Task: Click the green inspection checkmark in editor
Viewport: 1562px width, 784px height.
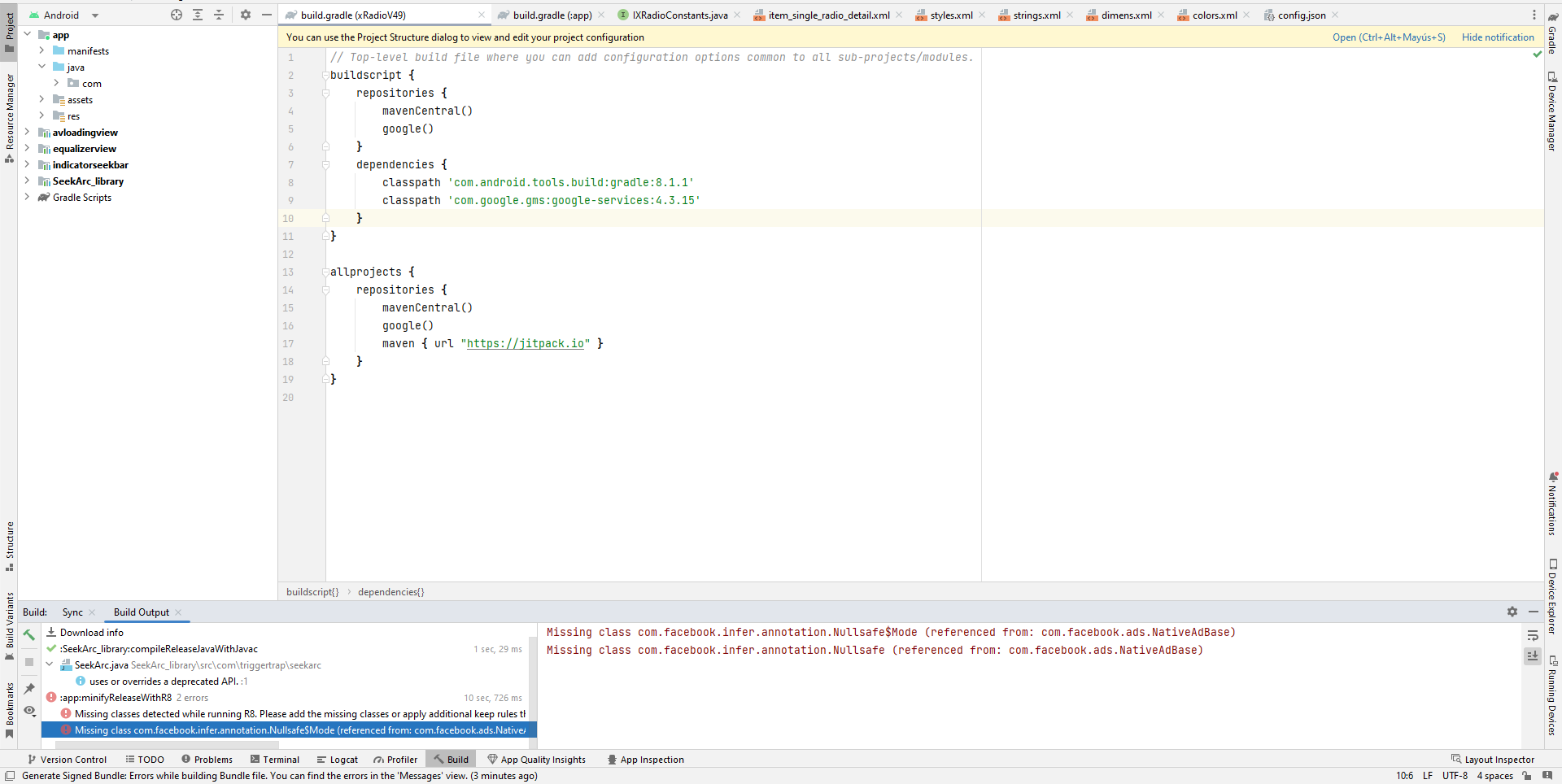Action: click(x=1537, y=54)
